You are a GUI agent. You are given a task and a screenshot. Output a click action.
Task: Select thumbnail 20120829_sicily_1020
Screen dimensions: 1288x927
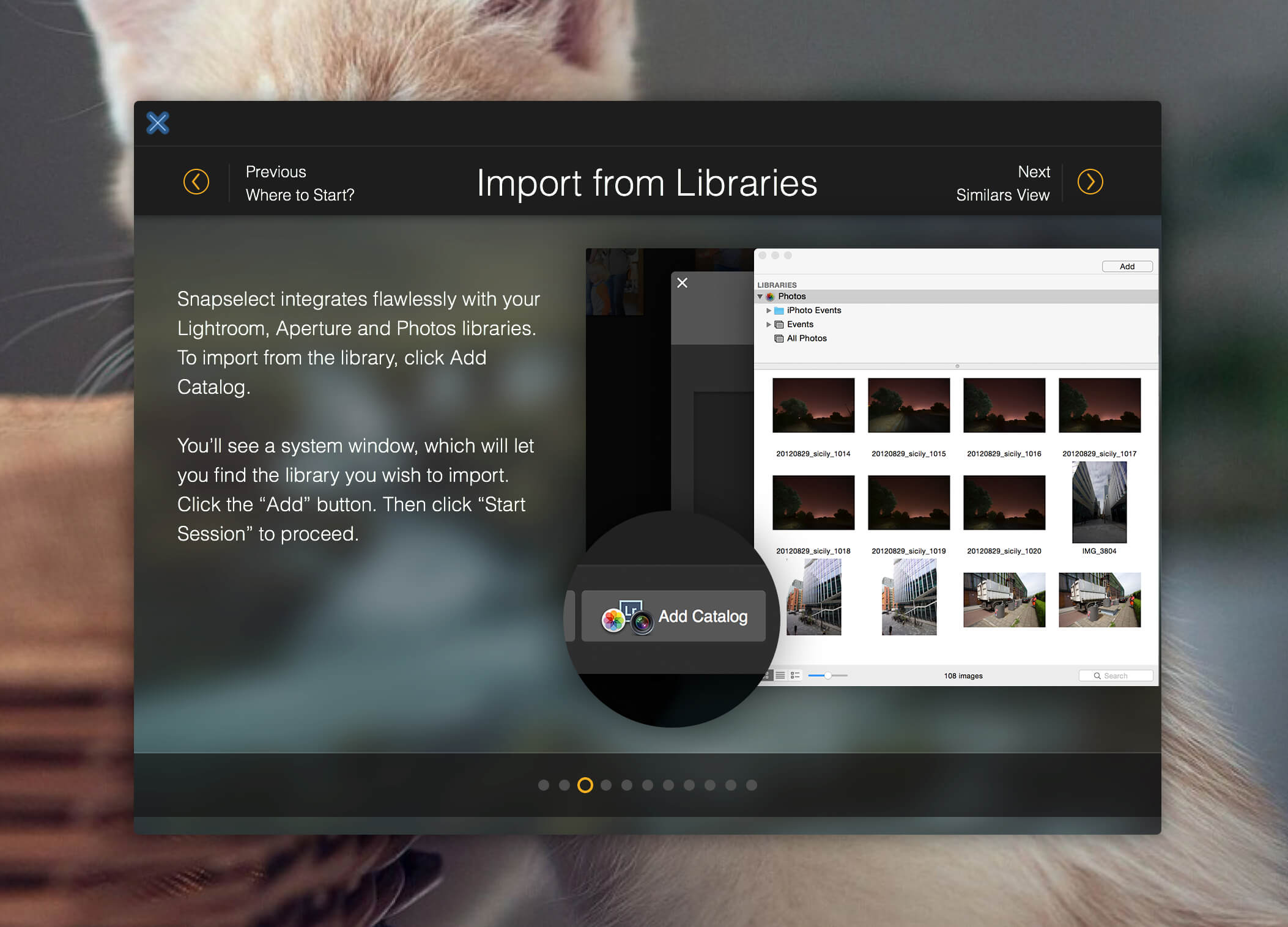point(1004,503)
